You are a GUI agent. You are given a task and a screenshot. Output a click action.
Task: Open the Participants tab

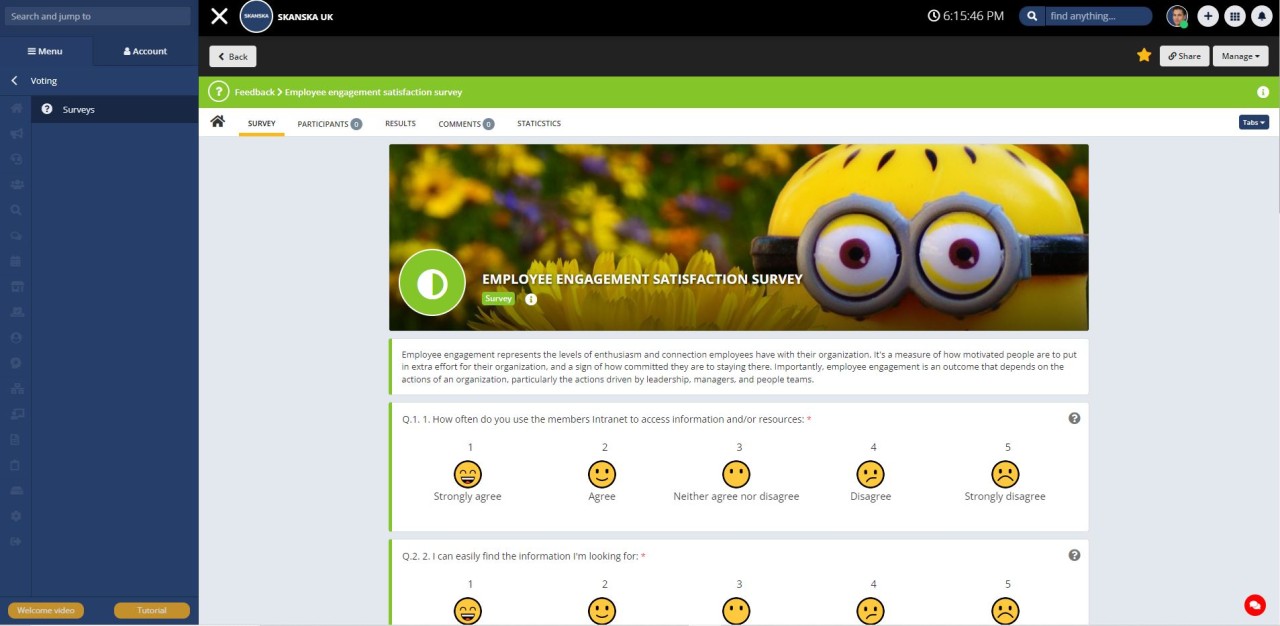(328, 124)
